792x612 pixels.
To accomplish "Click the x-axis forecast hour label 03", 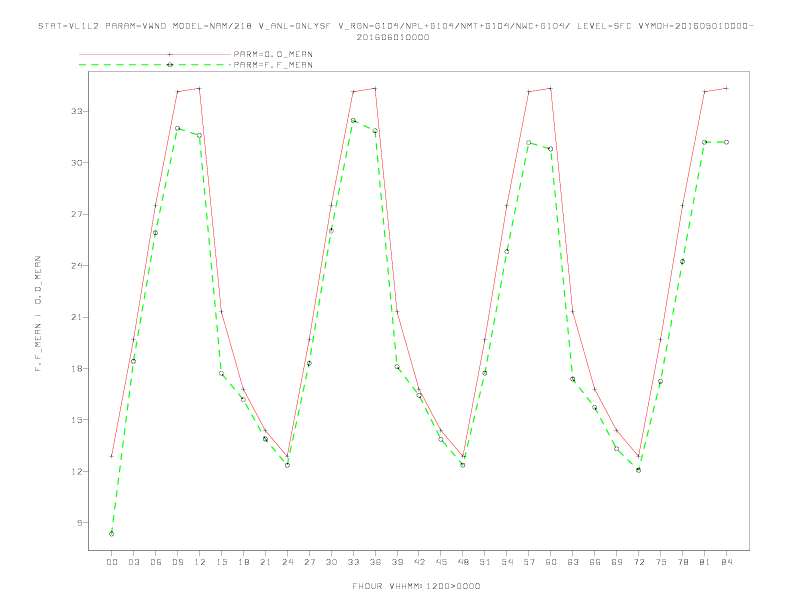I will 133,562.
